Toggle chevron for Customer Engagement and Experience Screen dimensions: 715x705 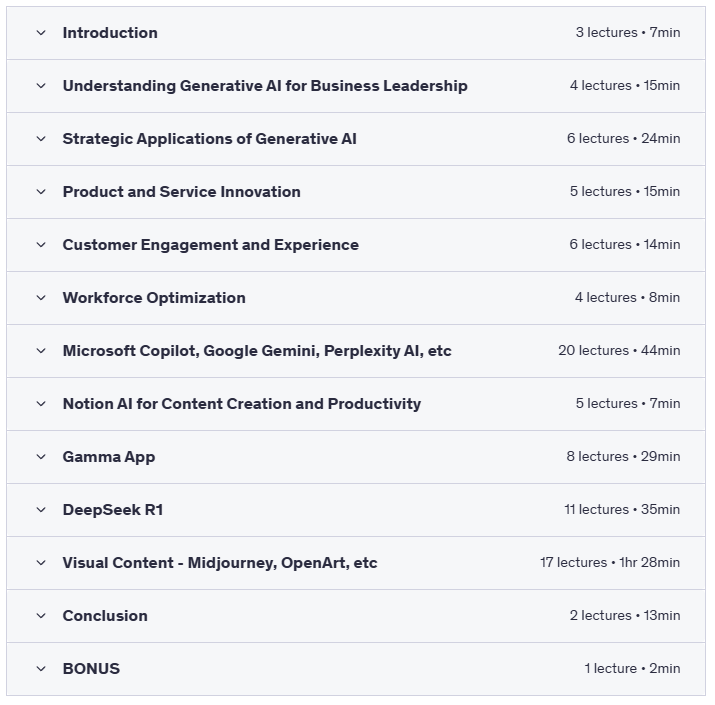(x=41, y=245)
